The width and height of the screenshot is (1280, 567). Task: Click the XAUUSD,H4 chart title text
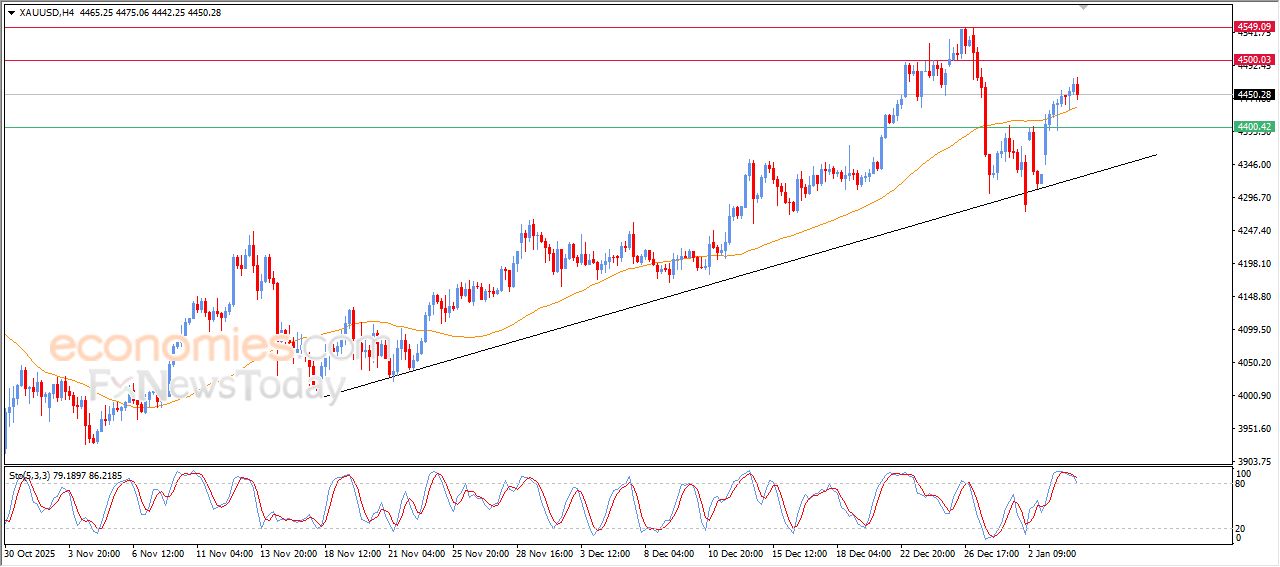[x=47, y=12]
